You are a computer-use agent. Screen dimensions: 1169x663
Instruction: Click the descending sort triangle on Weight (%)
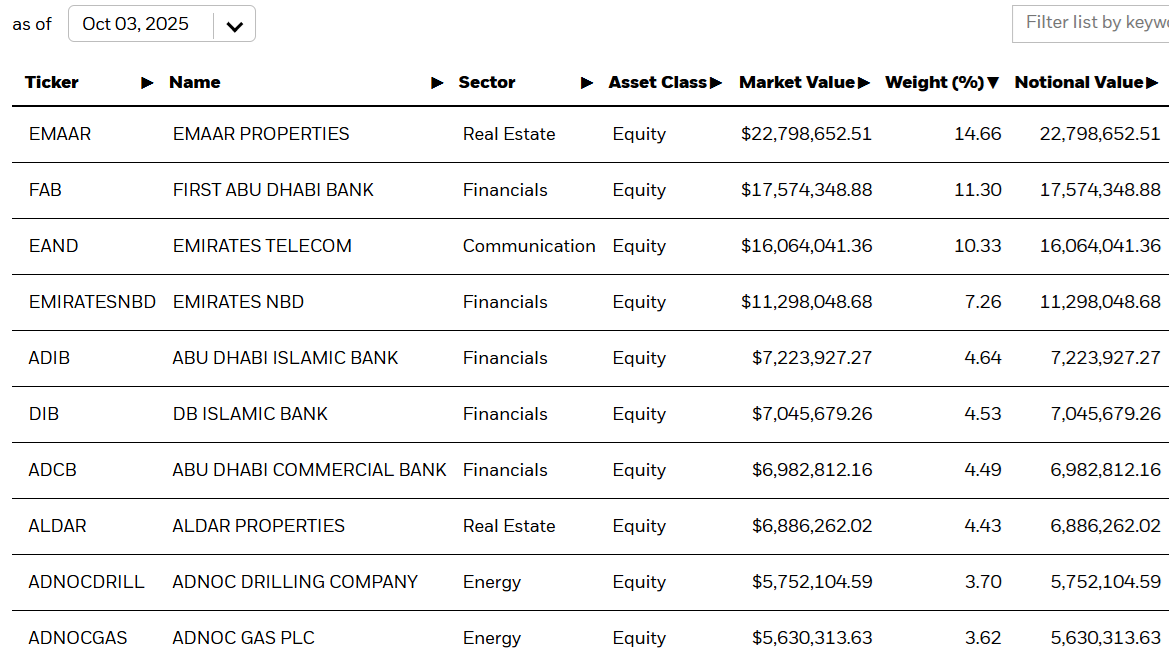coord(992,83)
